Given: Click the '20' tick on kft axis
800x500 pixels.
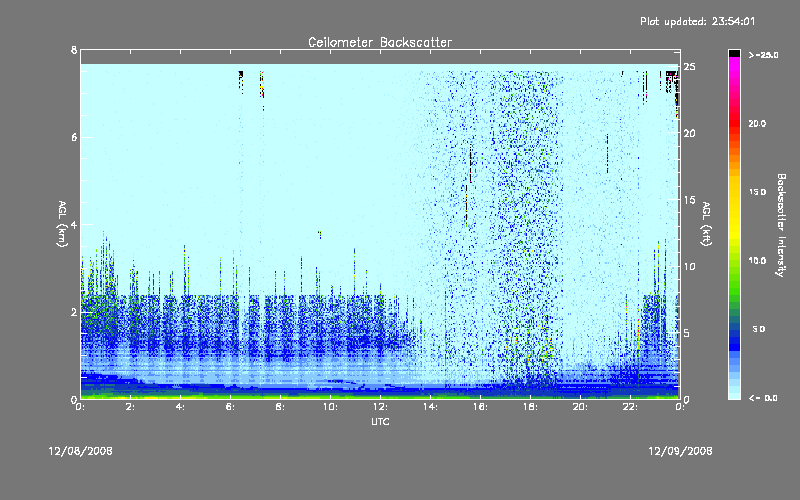Looking at the screenshot, I should (690, 133).
